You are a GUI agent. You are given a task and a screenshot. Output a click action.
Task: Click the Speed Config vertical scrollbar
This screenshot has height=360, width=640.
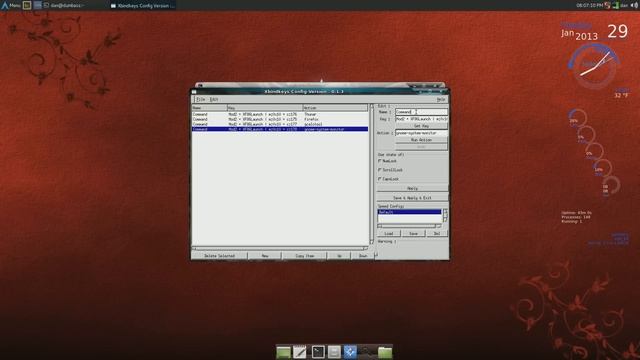(445, 215)
